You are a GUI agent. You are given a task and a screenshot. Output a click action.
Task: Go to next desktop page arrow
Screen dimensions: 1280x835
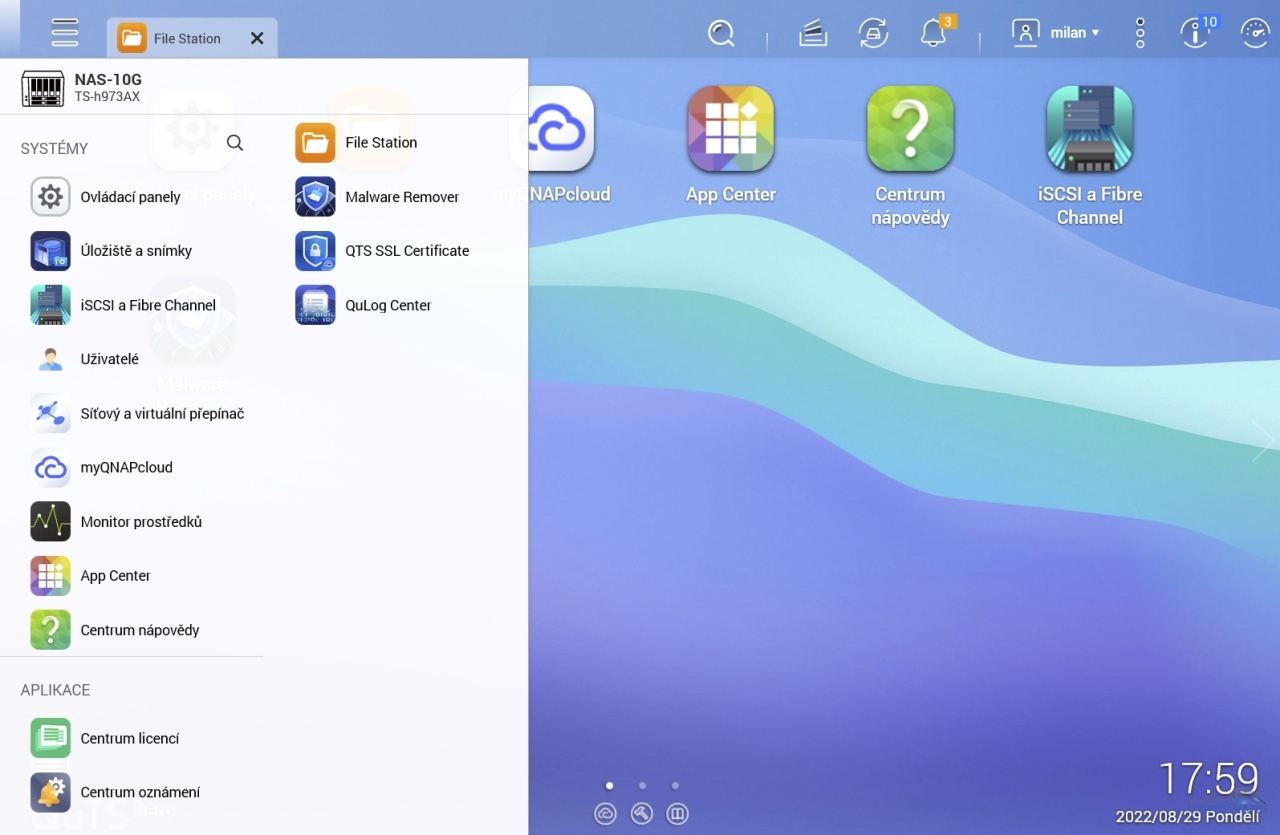pos(1263,441)
